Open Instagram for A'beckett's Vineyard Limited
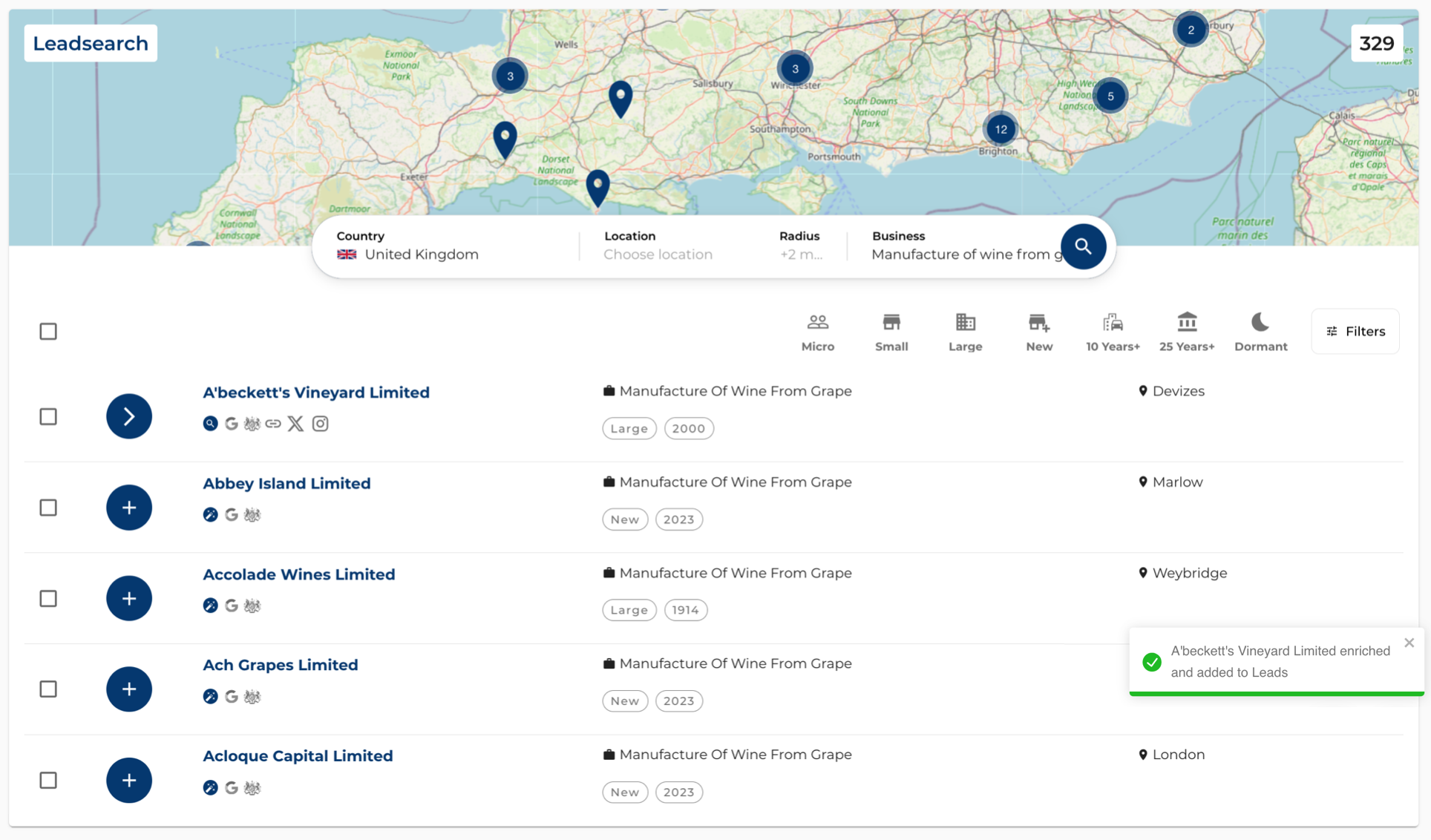 [320, 424]
